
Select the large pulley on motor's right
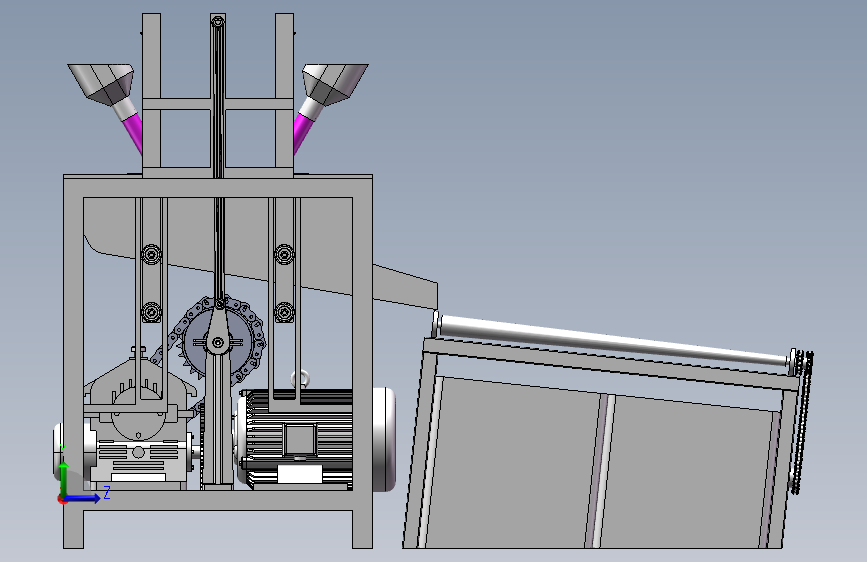click(385, 439)
